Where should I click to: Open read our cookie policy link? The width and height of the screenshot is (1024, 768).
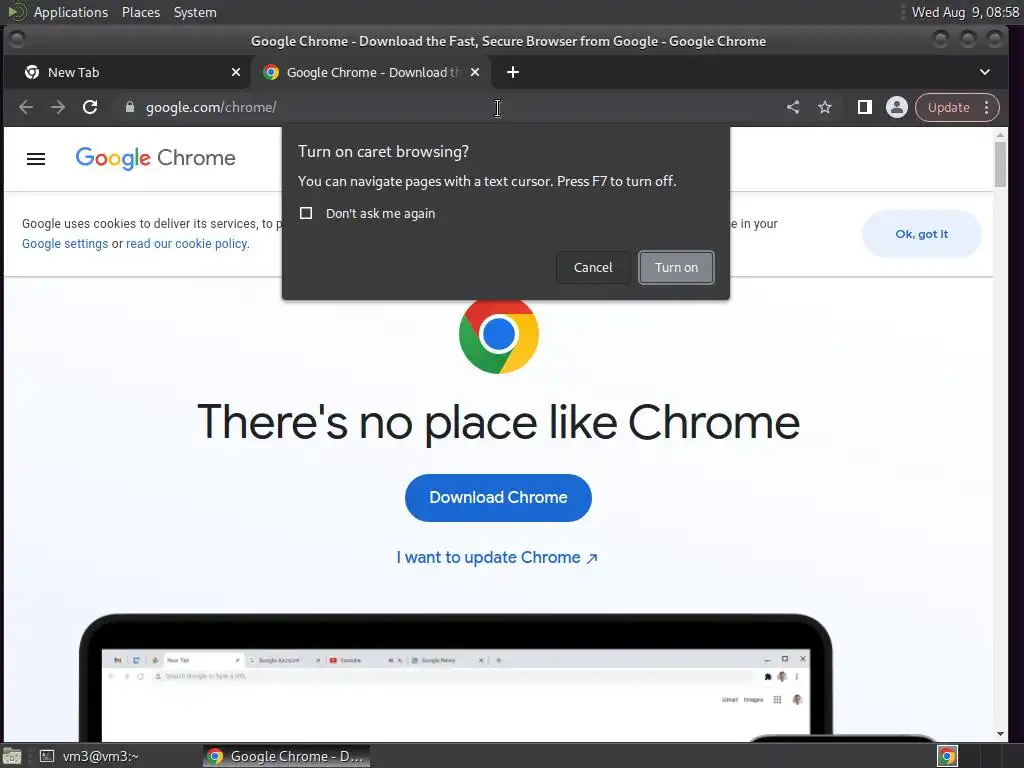coord(187,244)
